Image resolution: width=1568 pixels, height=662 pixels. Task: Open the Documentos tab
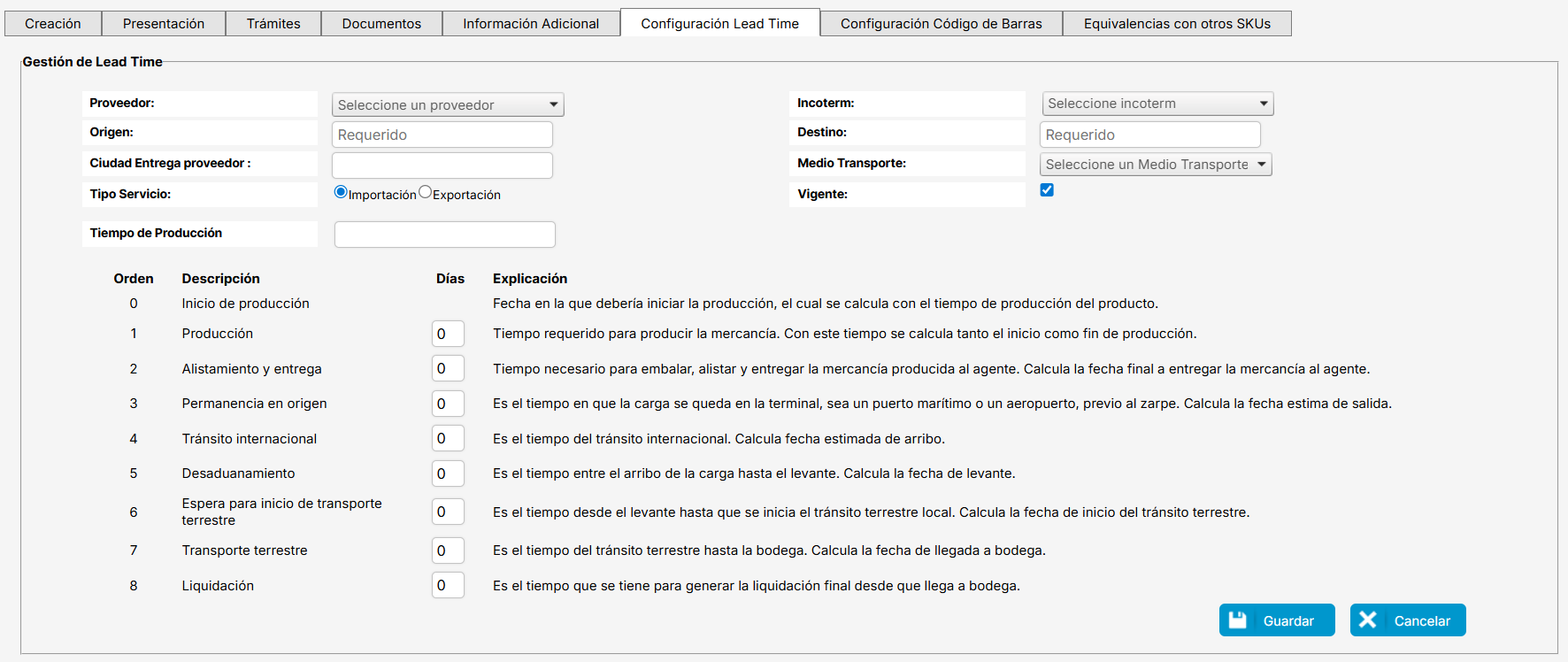point(381,24)
